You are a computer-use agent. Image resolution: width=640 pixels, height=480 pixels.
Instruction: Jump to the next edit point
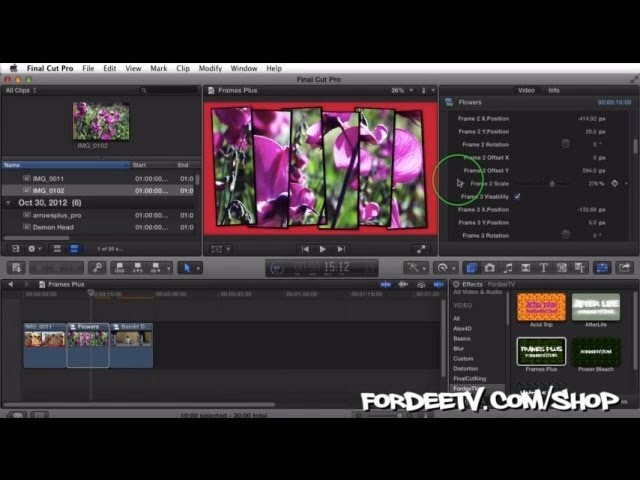click(x=341, y=249)
